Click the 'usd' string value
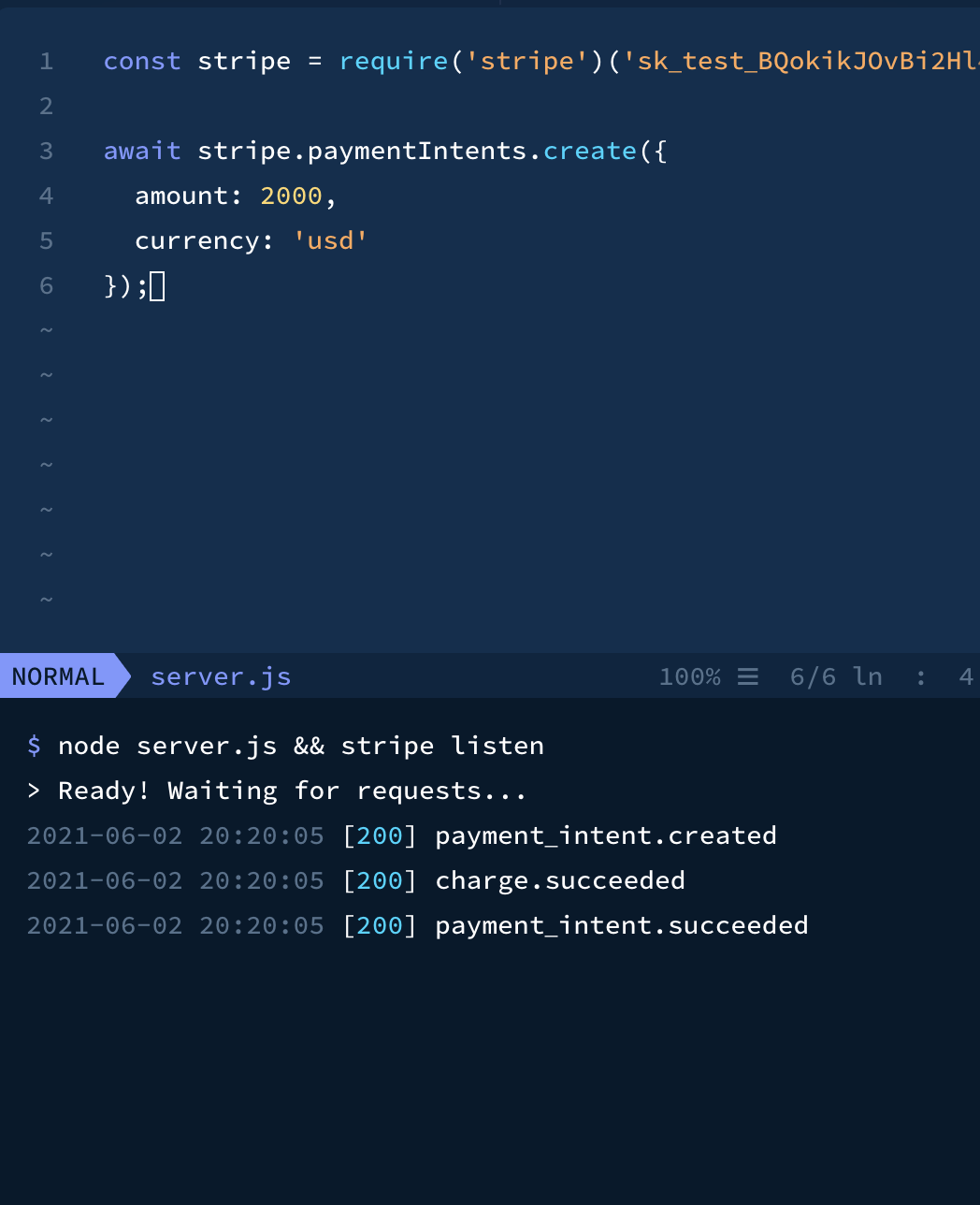This screenshot has height=1205, width=980. pos(331,241)
